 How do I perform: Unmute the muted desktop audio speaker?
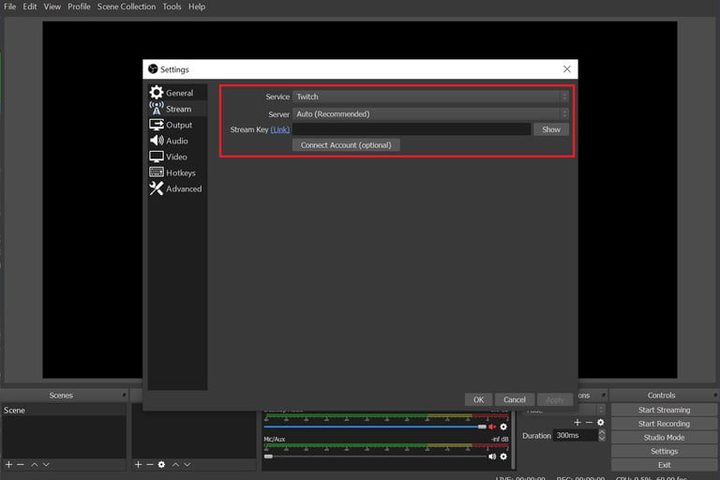click(491, 426)
